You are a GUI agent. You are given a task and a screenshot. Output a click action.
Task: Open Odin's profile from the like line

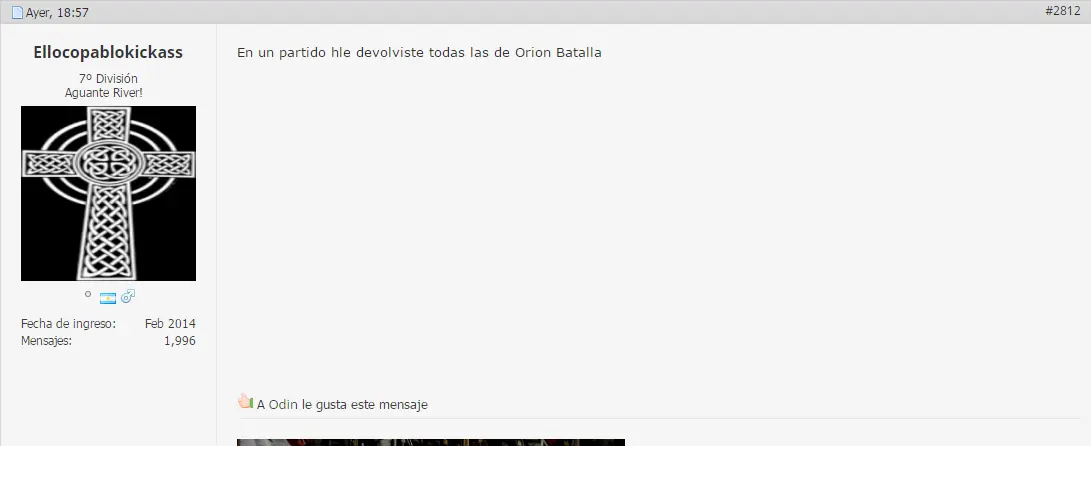pyautogui.click(x=283, y=404)
